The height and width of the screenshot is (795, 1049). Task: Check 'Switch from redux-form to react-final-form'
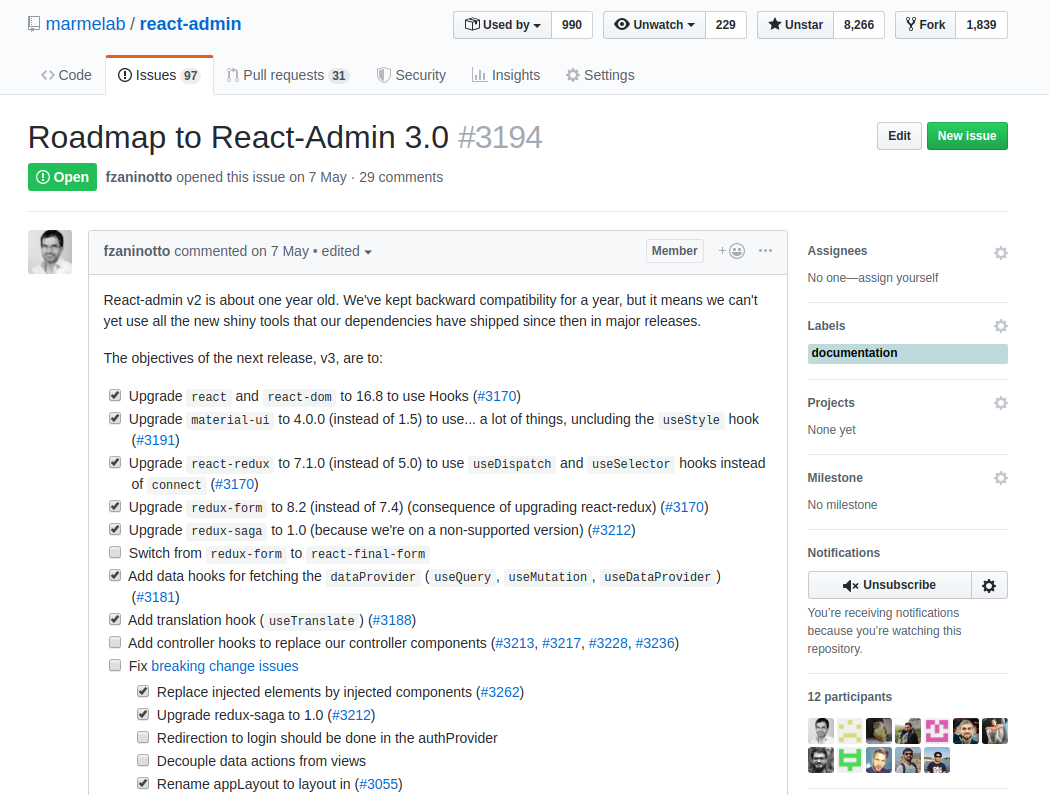click(x=115, y=552)
